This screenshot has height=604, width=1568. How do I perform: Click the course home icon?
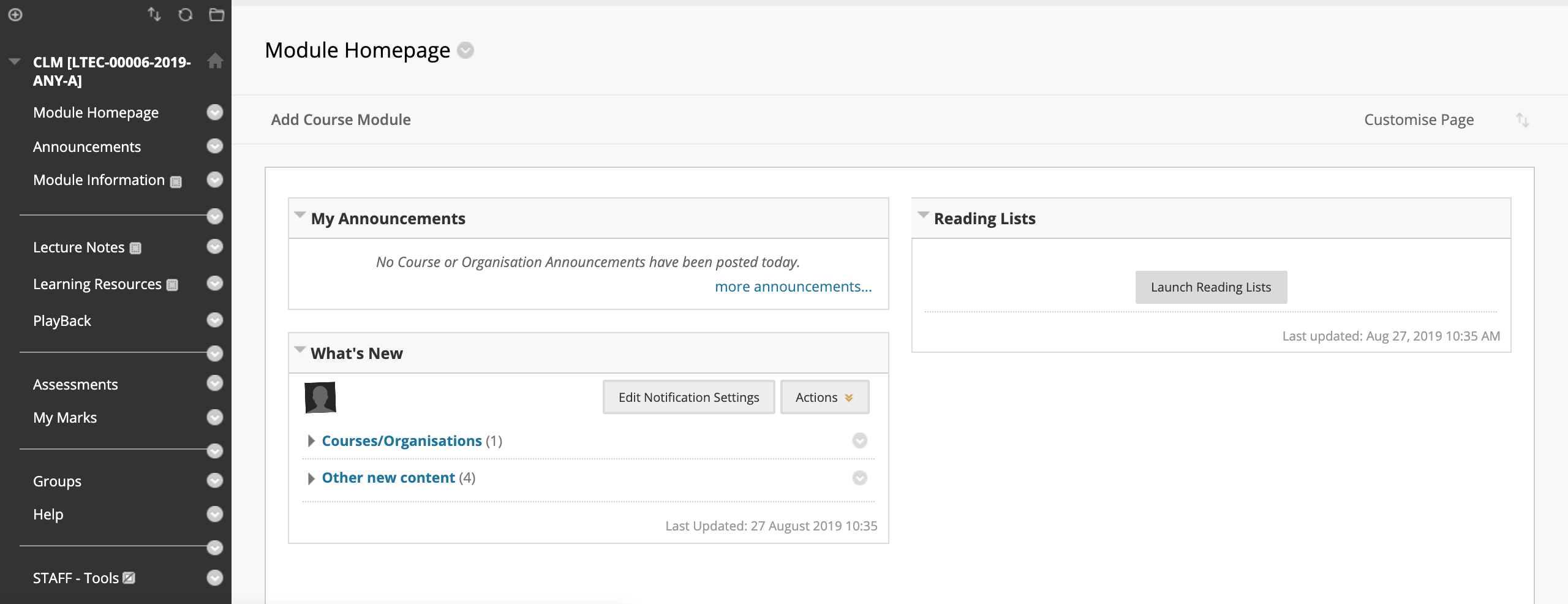point(215,61)
